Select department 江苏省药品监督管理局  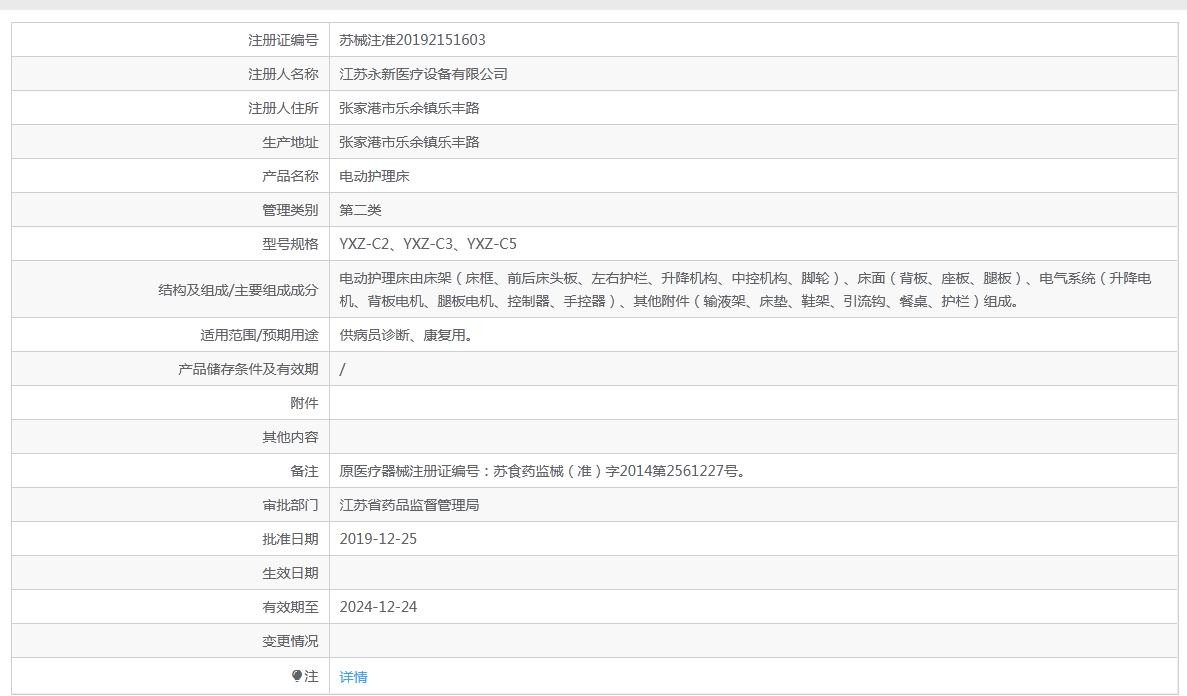click(x=410, y=505)
